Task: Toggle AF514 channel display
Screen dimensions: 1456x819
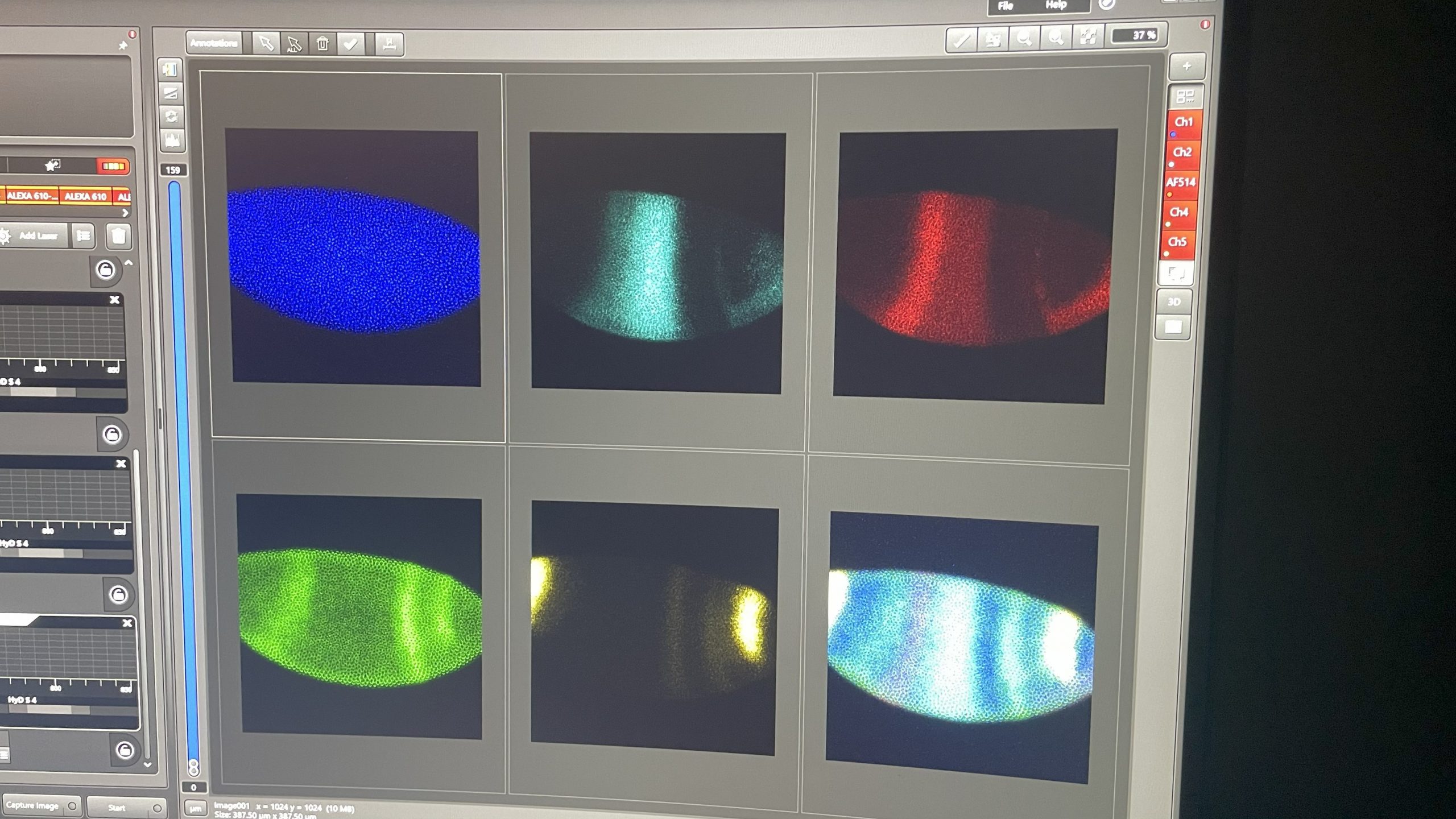Action: pyautogui.click(x=1181, y=184)
